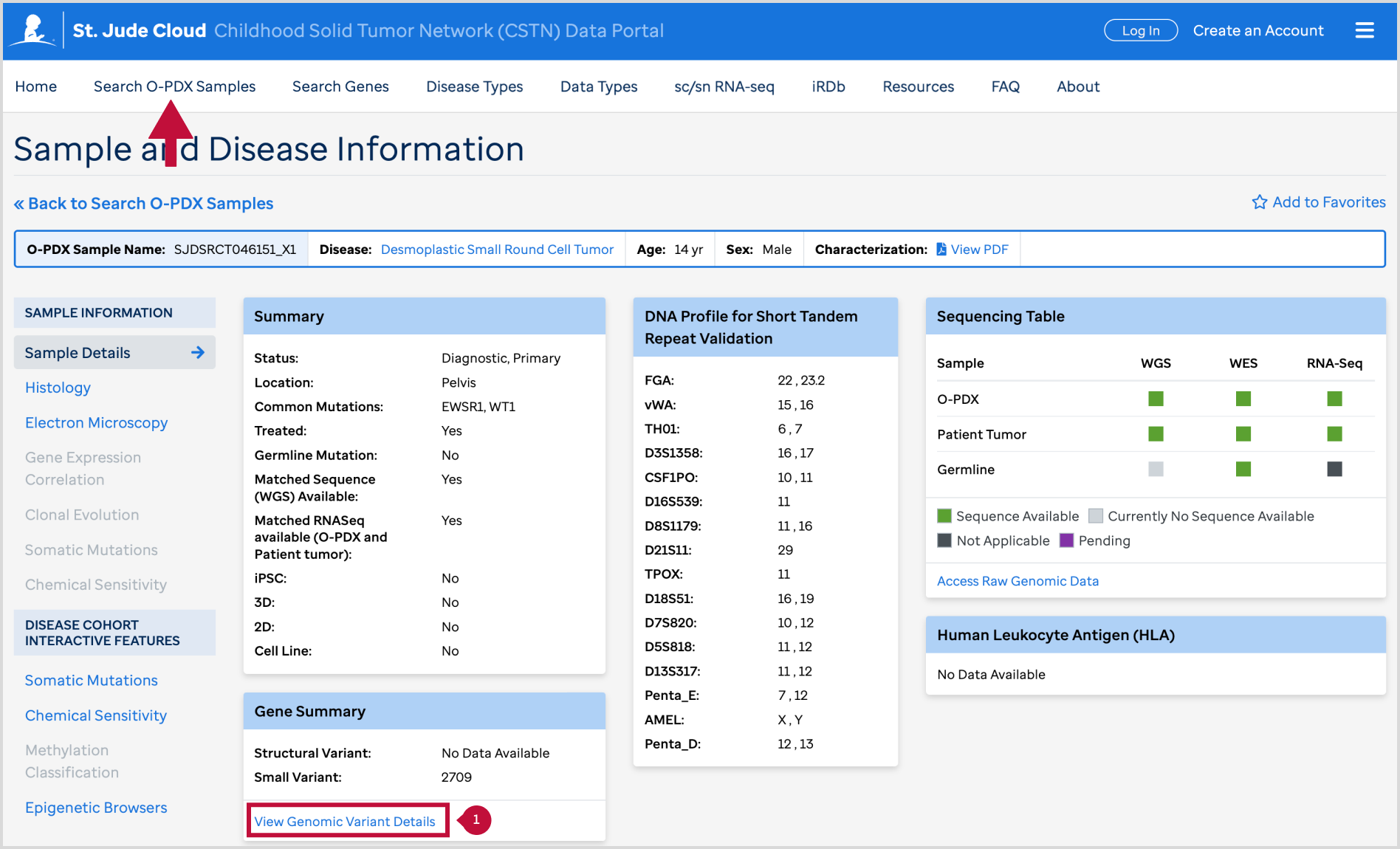Open Somatic Mutations under Disease Cohort
Screen dimensions: 1400x849
[92, 681]
